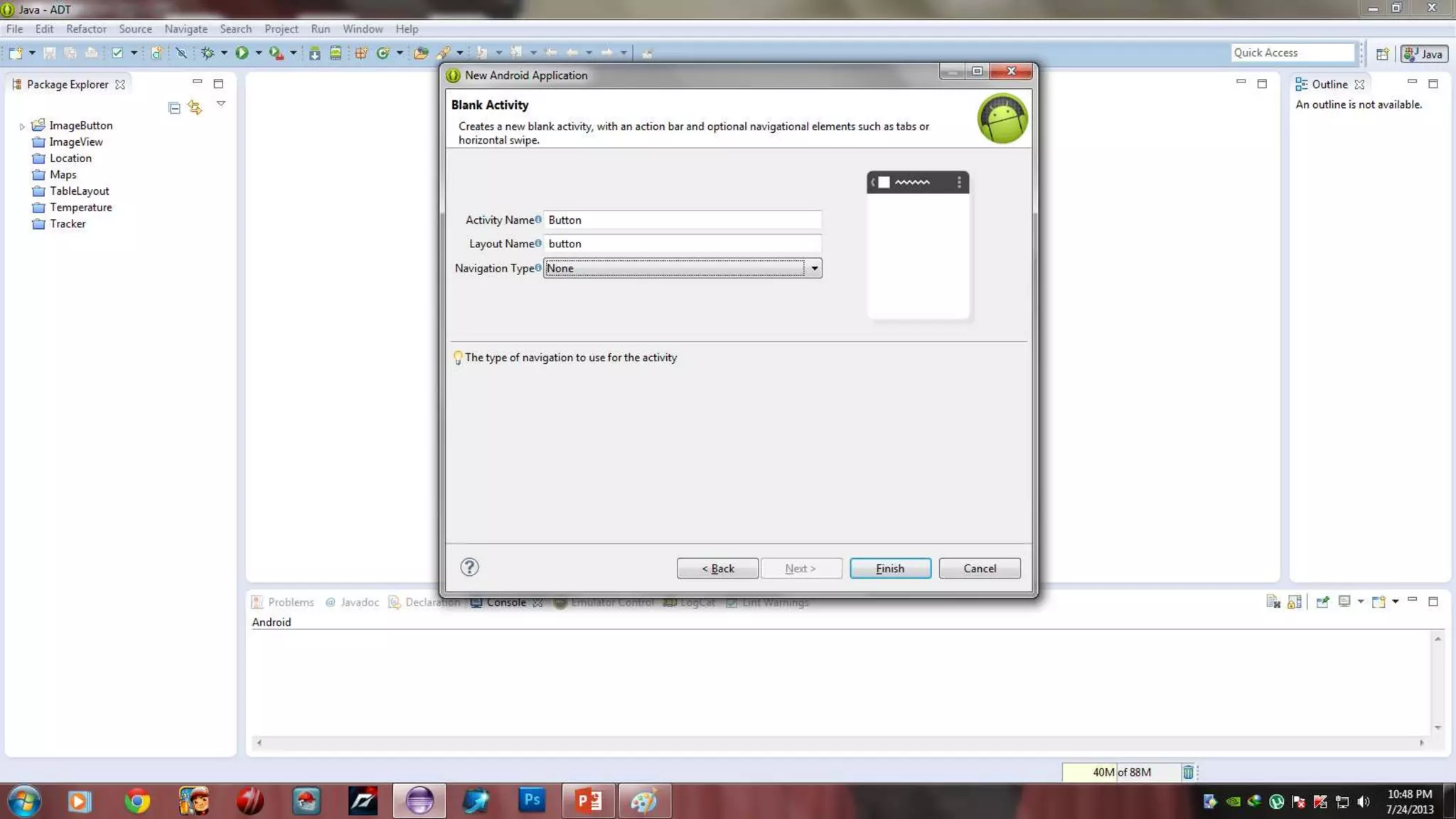The width and height of the screenshot is (1456, 819).
Task: Open Chrome from the taskbar
Action: coord(136,801)
